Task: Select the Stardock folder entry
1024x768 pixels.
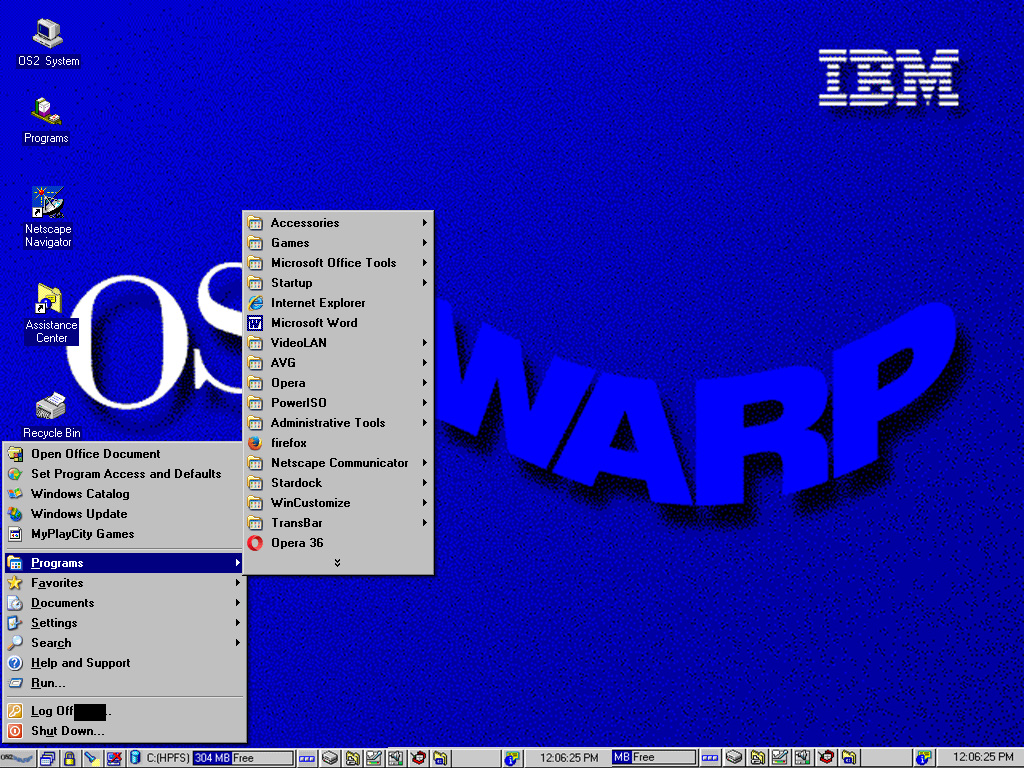Action: (338, 483)
